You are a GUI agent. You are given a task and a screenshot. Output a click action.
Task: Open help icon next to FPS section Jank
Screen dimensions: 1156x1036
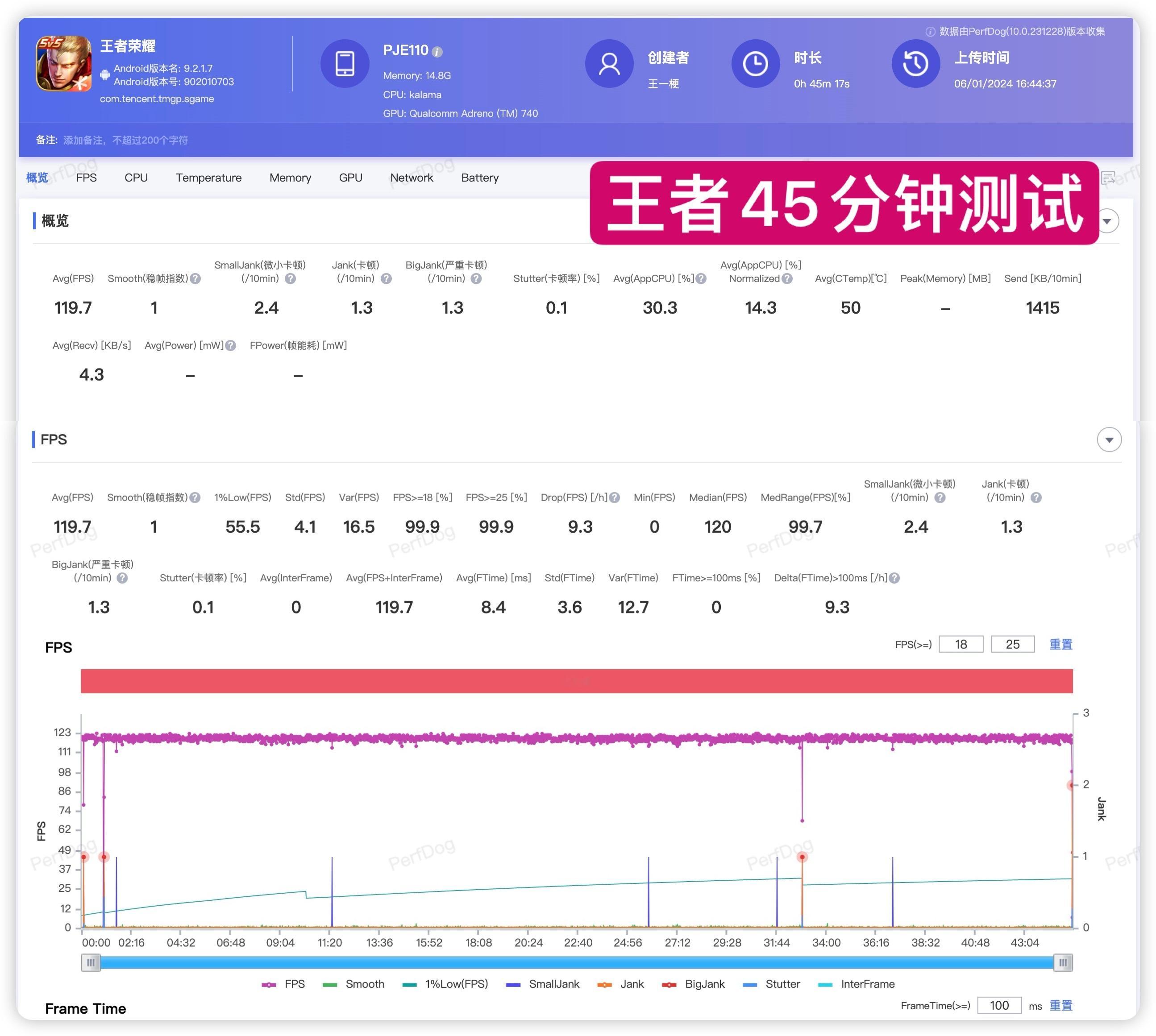click(1036, 498)
